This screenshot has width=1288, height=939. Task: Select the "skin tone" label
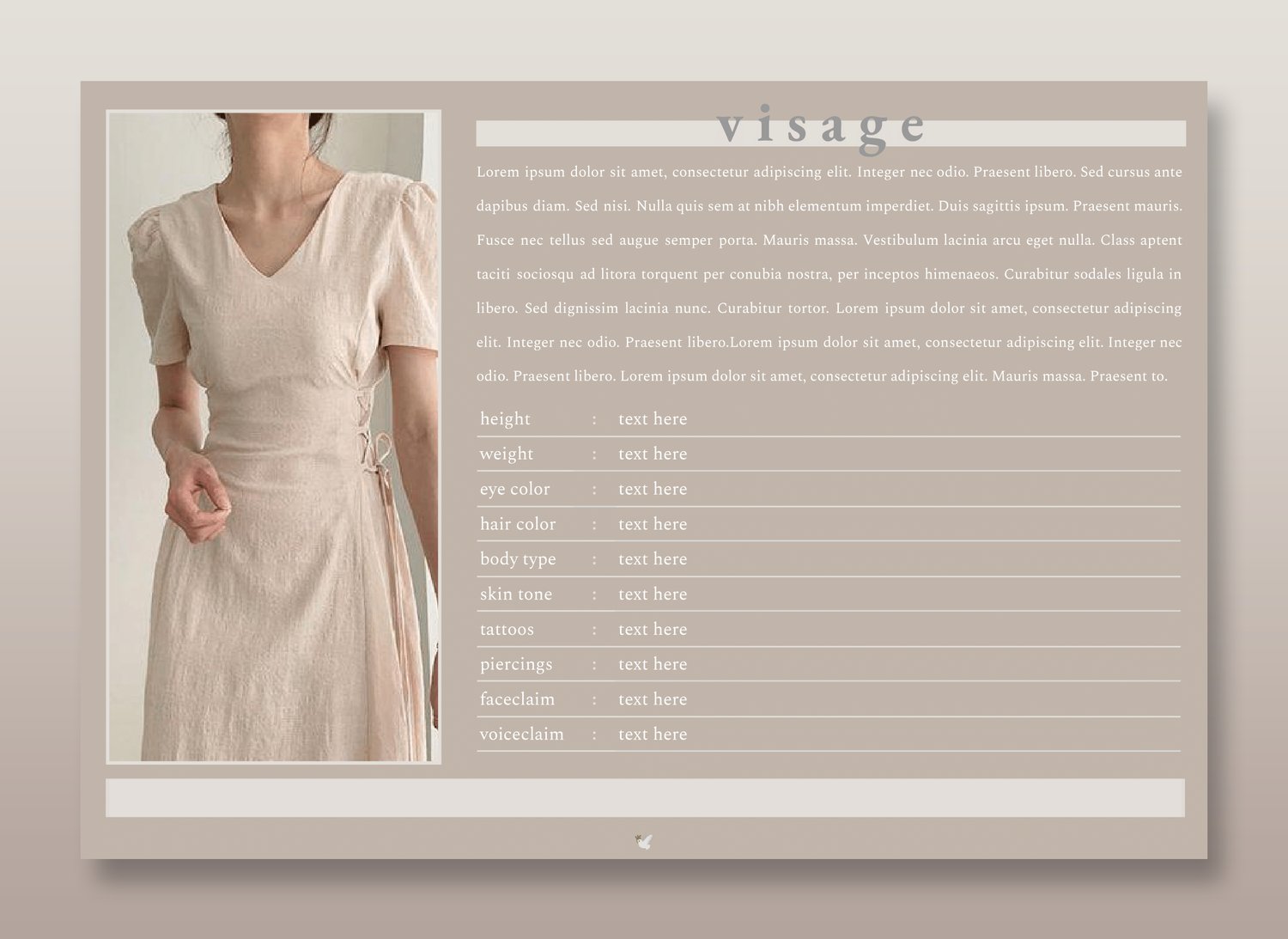pyautogui.click(x=516, y=594)
